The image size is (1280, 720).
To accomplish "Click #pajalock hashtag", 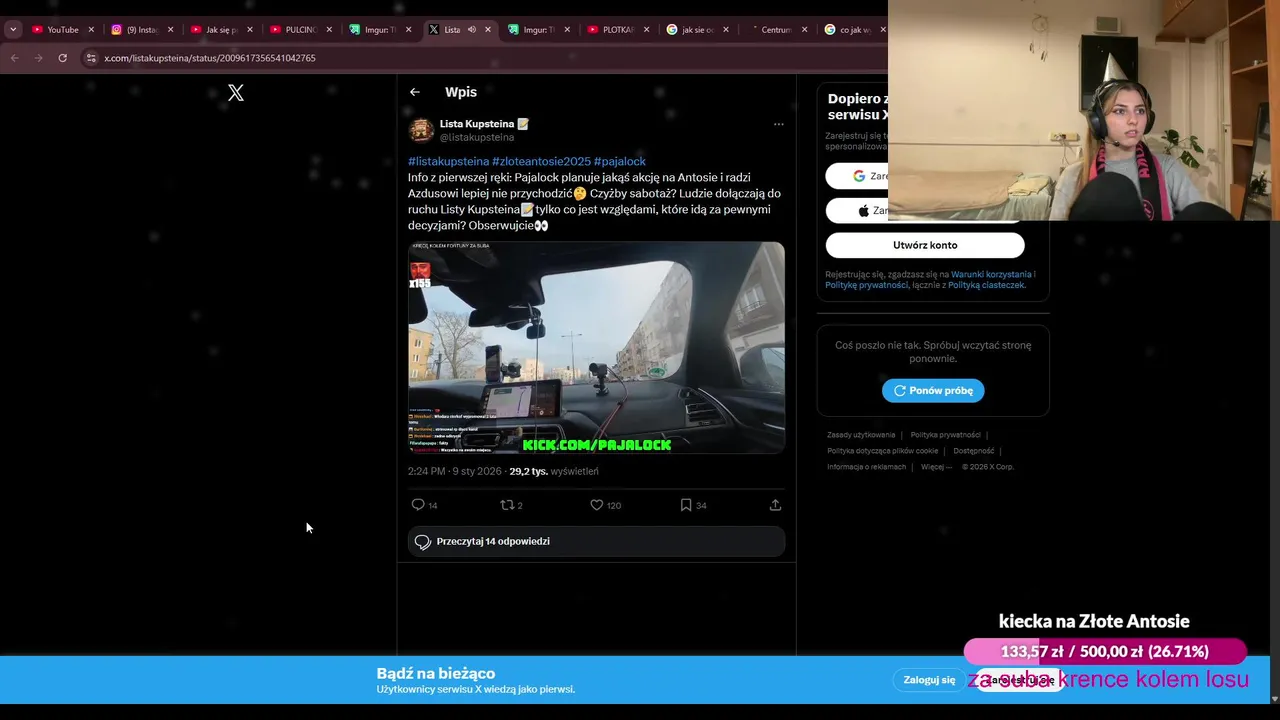I will coord(620,161).
